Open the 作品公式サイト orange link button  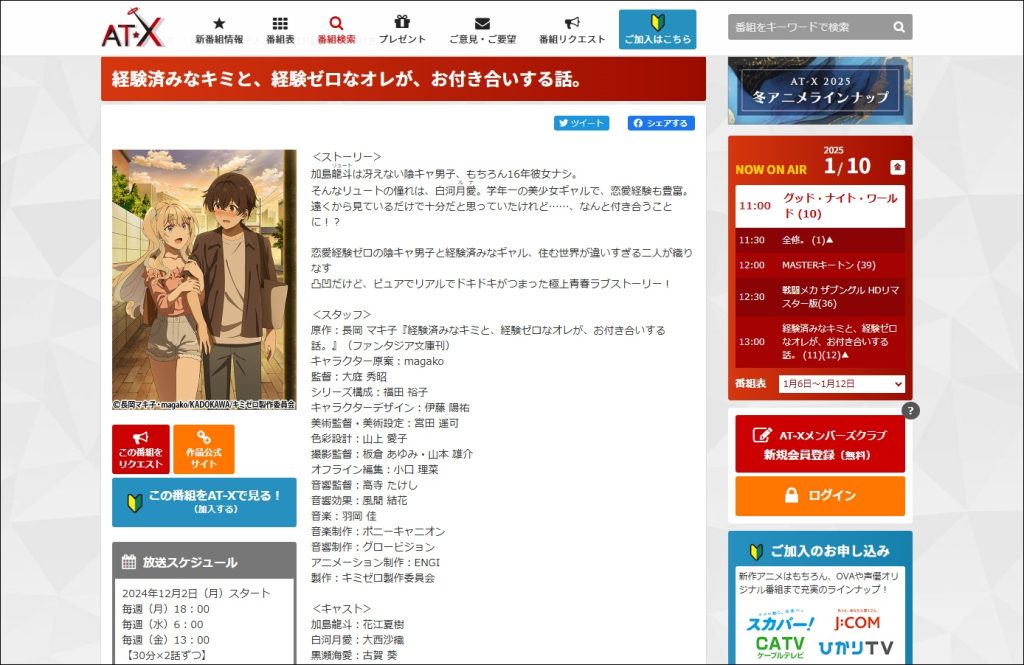pos(204,449)
